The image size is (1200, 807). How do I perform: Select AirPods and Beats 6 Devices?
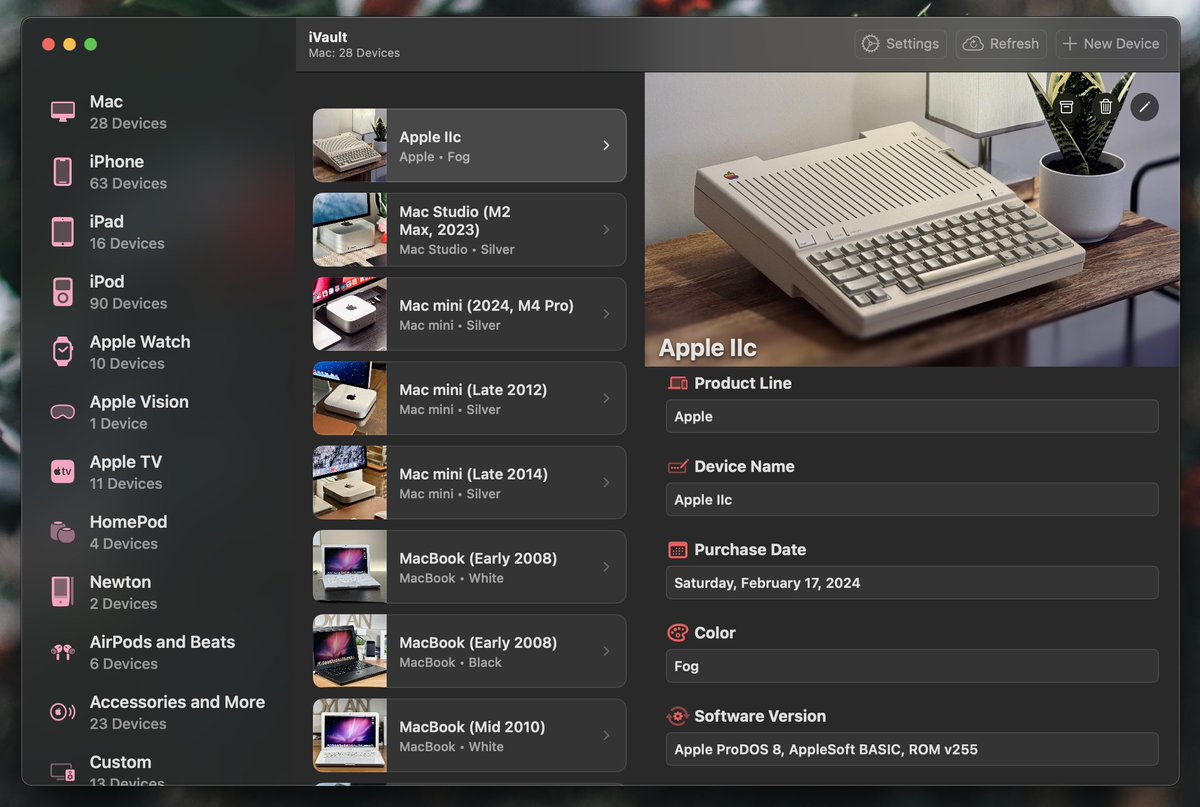coord(160,652)
